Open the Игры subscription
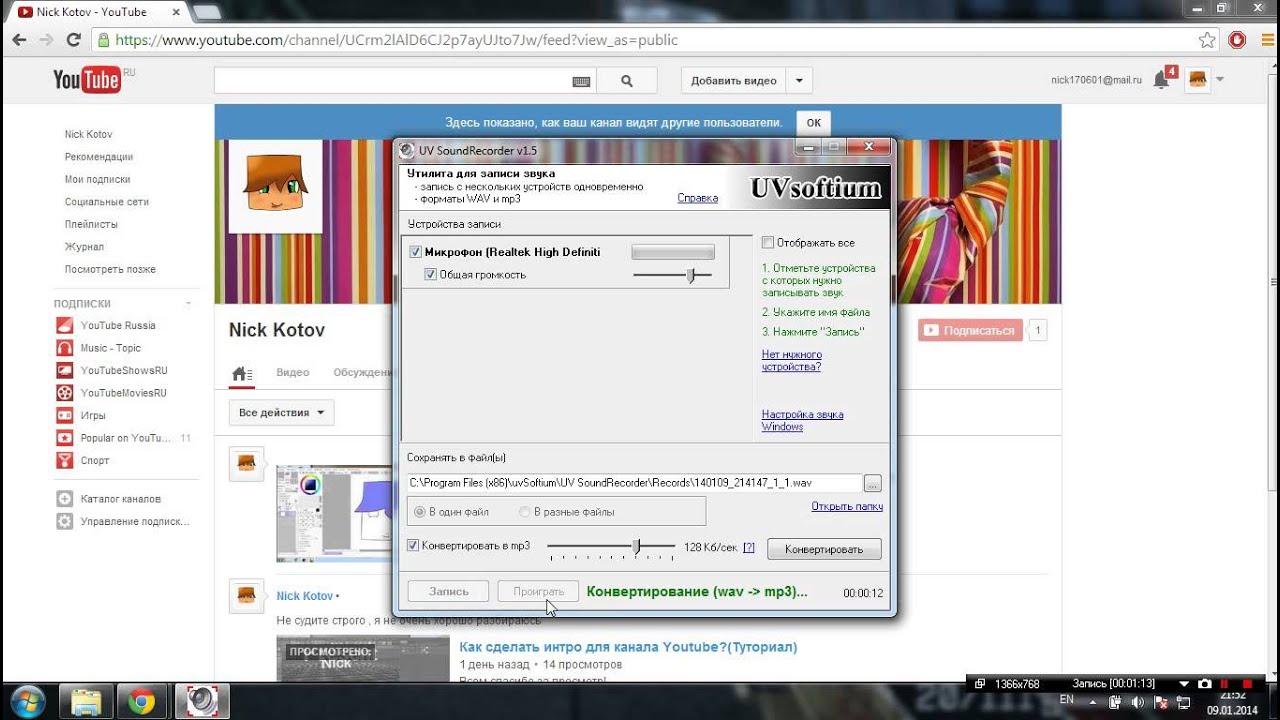 coord(93,415)
